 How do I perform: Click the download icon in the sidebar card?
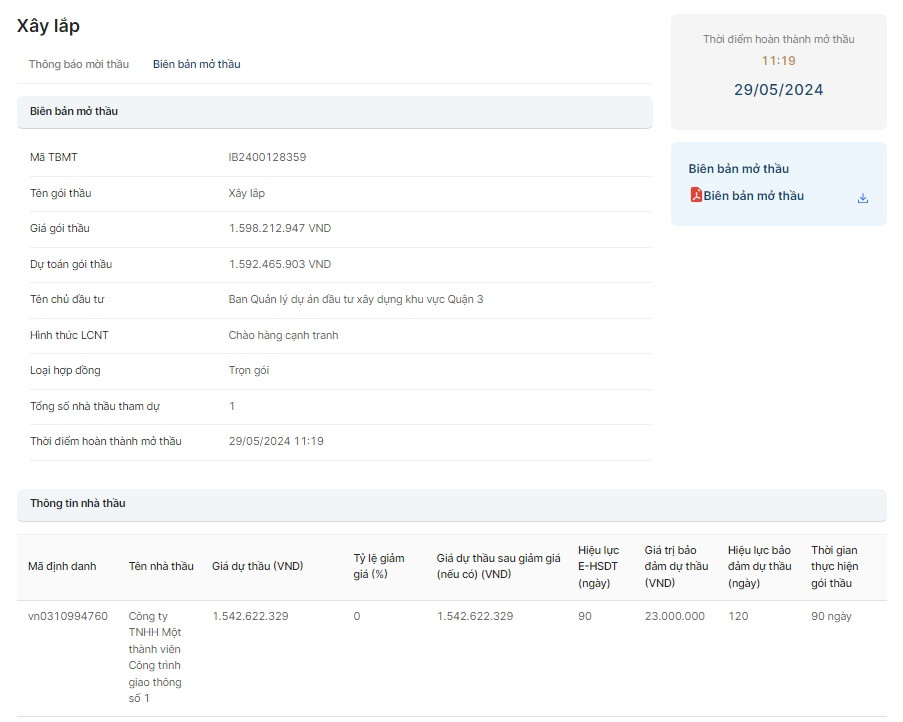tap(862, 198)
